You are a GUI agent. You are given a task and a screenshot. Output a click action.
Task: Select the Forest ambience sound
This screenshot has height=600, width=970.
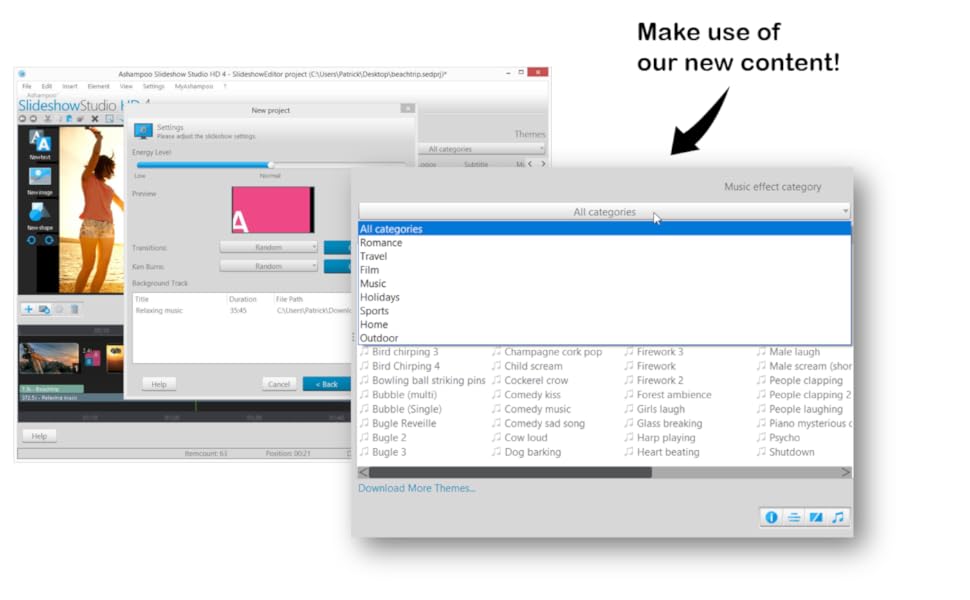coord(674,395)
